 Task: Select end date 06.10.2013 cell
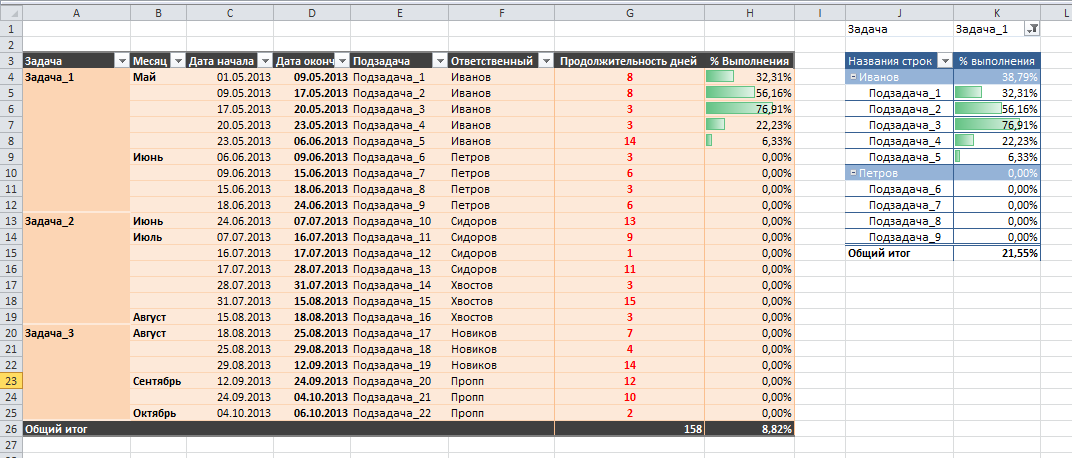(311, 413)
